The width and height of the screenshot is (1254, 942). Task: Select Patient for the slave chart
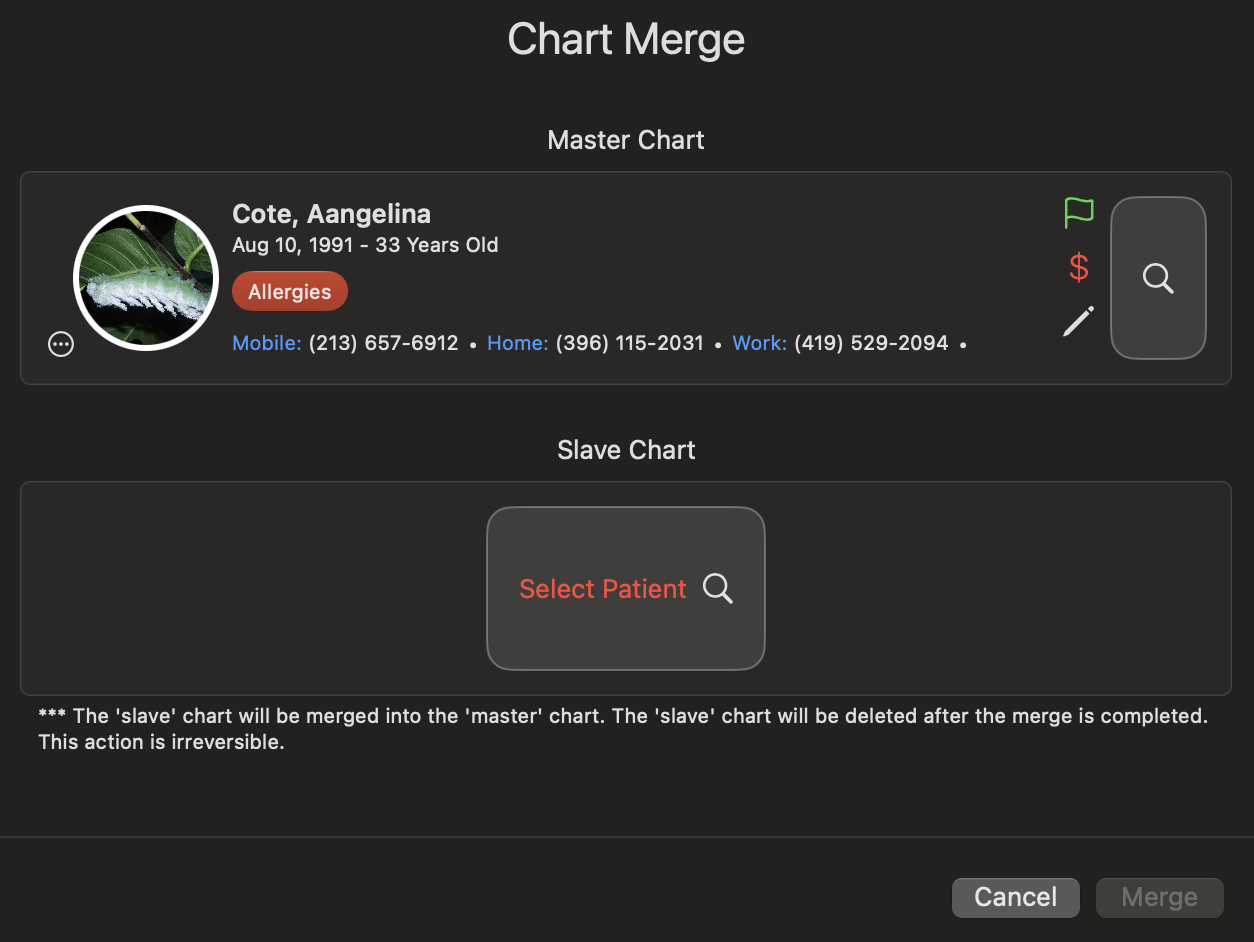(x=626, y=588)
